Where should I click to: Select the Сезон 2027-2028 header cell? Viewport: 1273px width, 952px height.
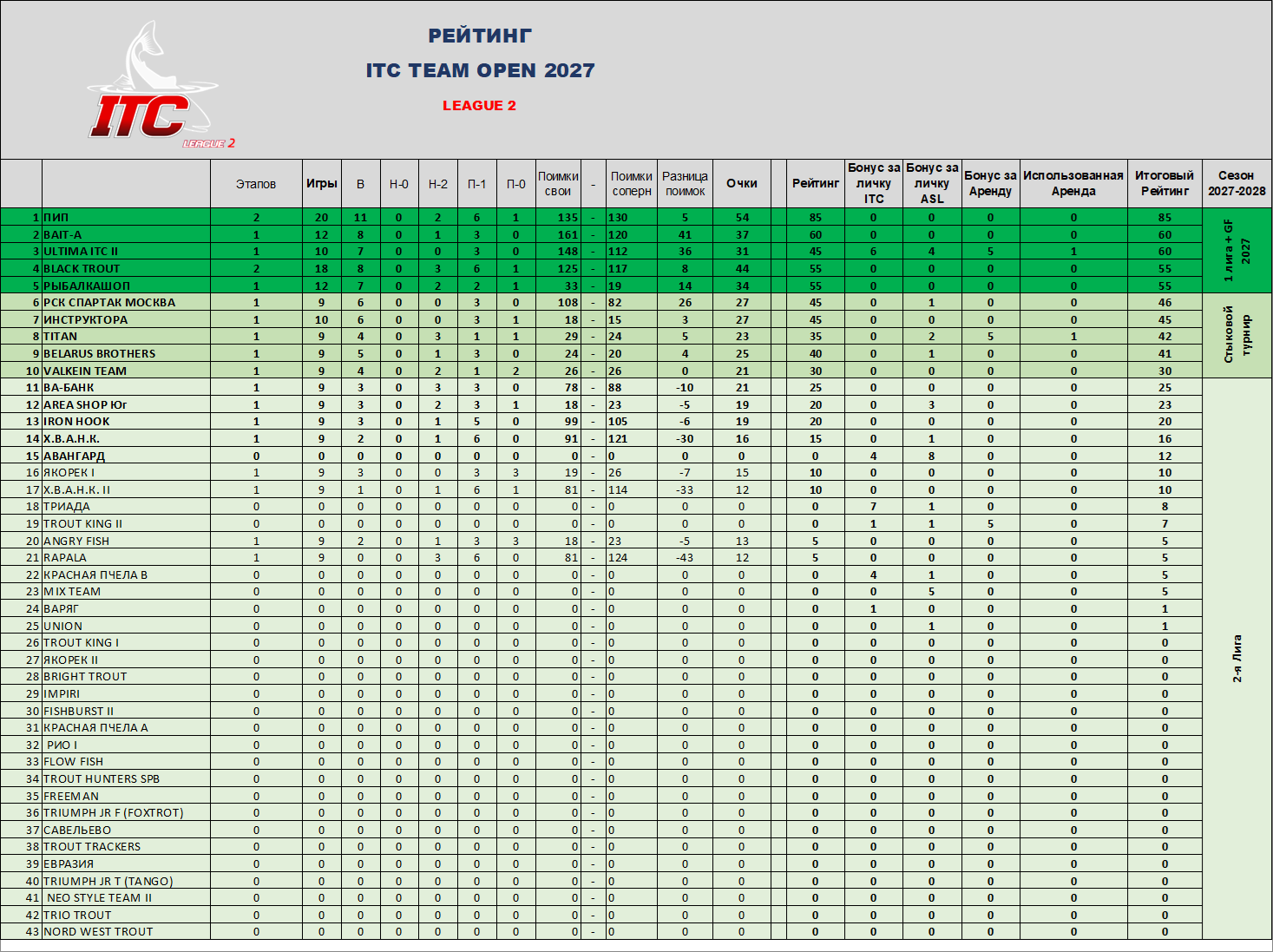coord(1237,183)
